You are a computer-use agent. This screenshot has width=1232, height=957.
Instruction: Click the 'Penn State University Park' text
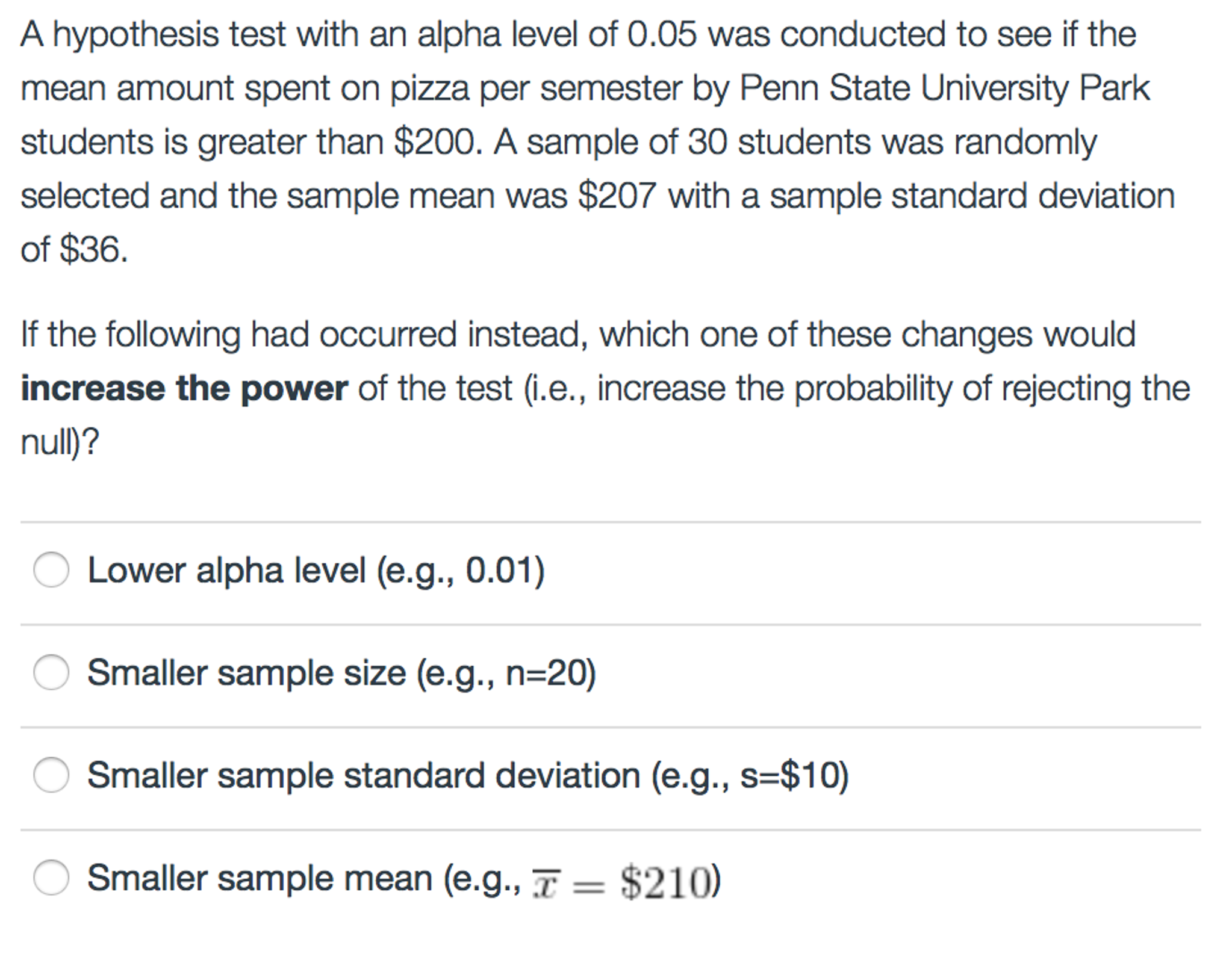pyautogui.click(x=944, y=88)
